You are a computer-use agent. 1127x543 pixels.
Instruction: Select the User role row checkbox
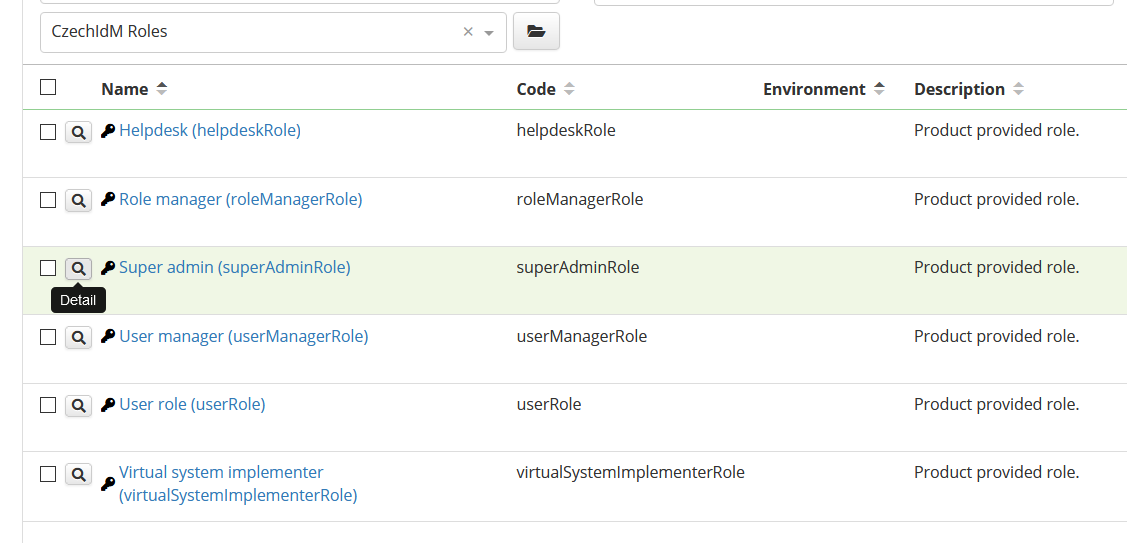(x=48, y=406)
